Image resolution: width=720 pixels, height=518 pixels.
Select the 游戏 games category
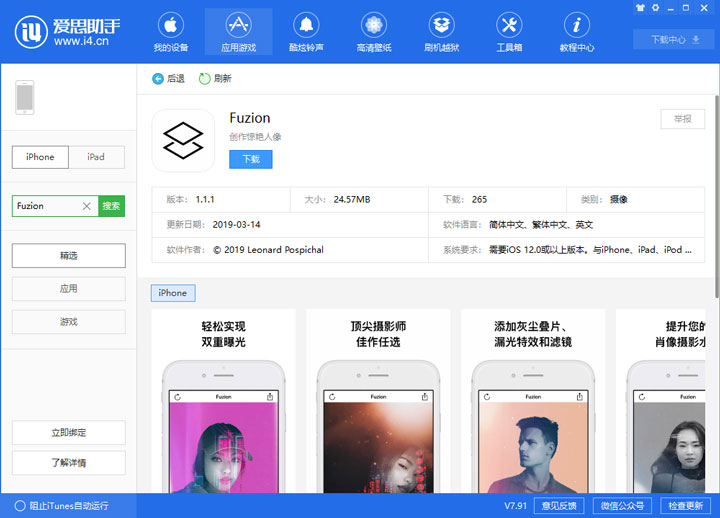pyautogui.click(x=68, y=322)
